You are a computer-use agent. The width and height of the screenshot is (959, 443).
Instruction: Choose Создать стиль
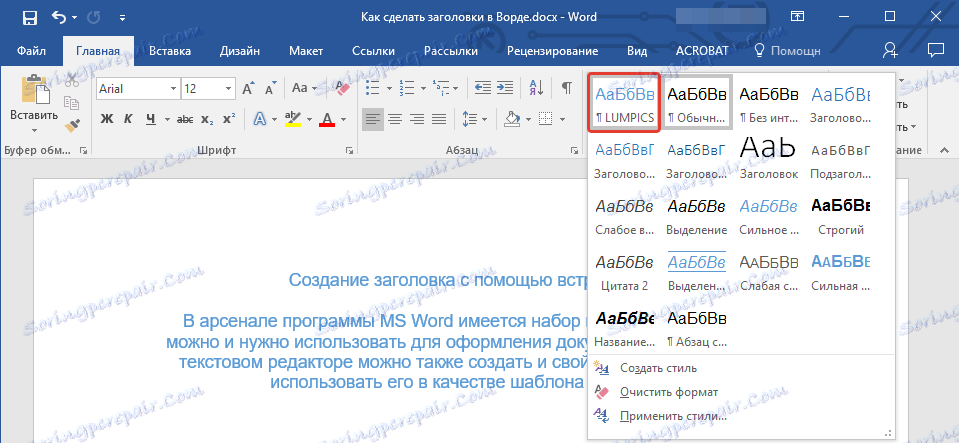[658, 368]
